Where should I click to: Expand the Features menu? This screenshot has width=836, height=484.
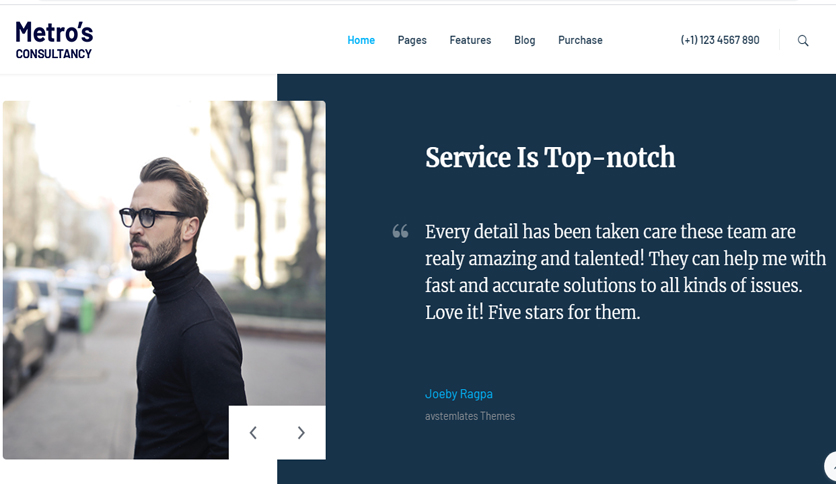coord(470,40)
